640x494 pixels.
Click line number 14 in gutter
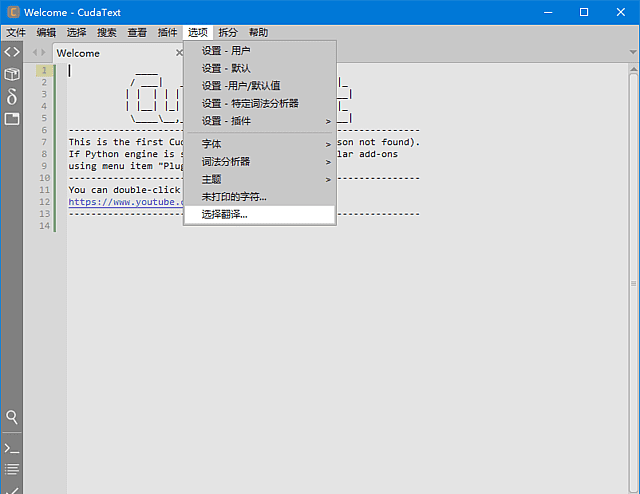(x=44, y=226)
